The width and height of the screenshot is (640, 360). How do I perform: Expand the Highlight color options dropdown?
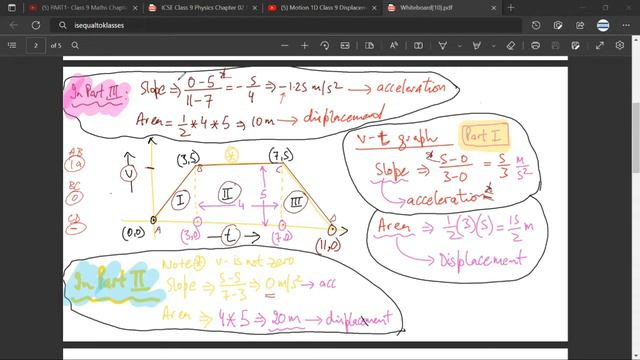tap(493, 46)
